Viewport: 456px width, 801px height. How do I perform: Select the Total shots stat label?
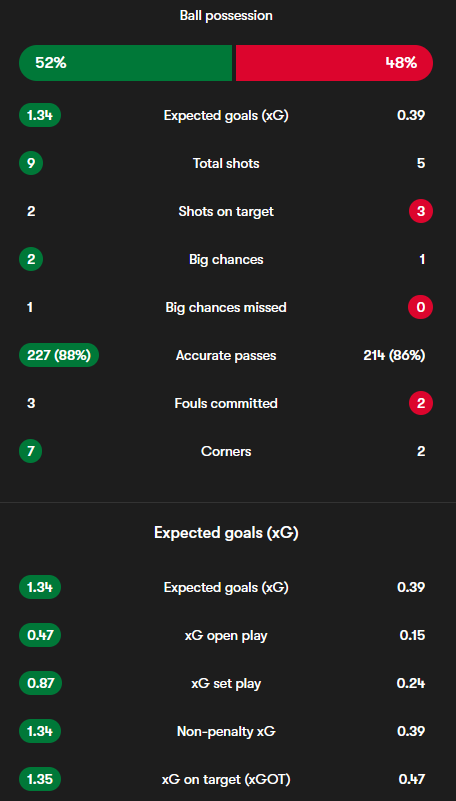pyautogui.click(x=226, y=163)
